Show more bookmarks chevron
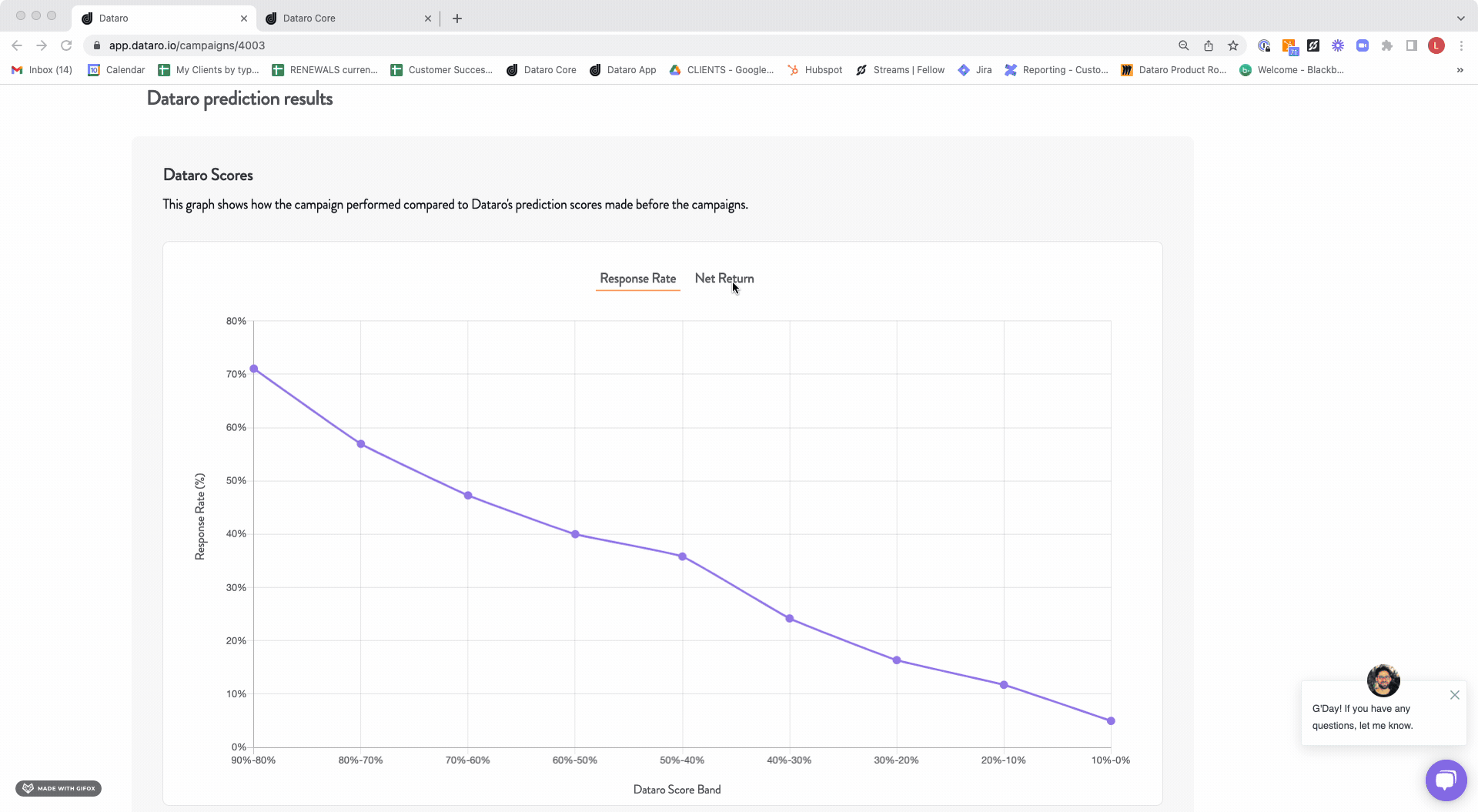 pos(1460,70)
